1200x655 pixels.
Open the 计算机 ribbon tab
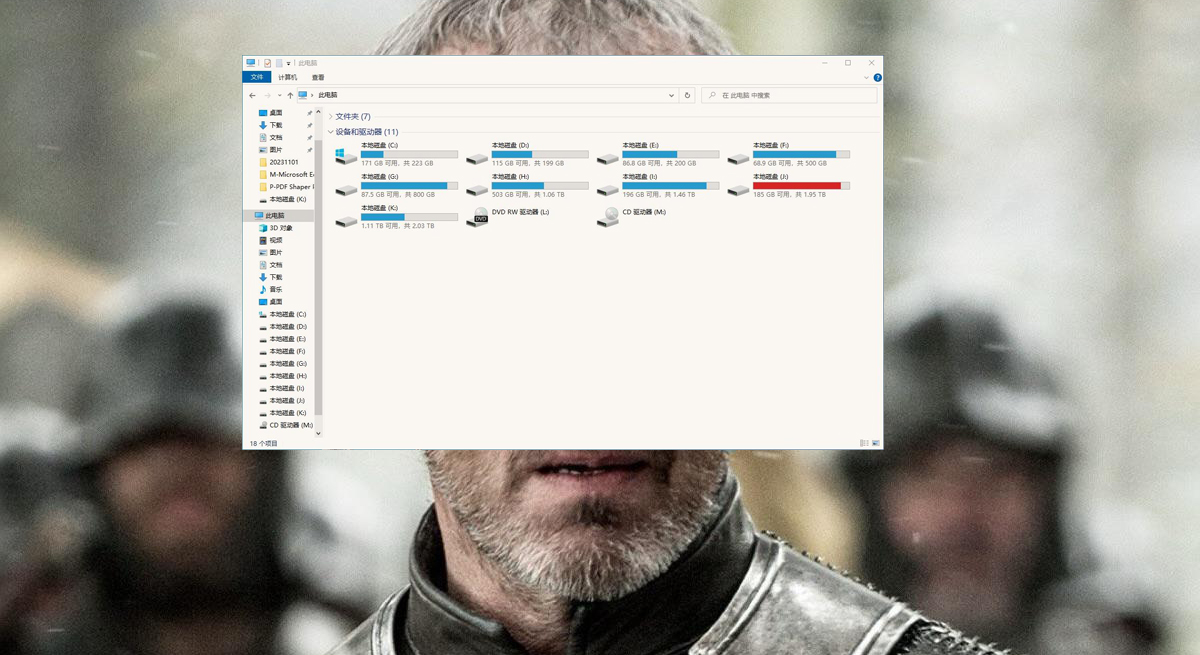coord(287,77)
